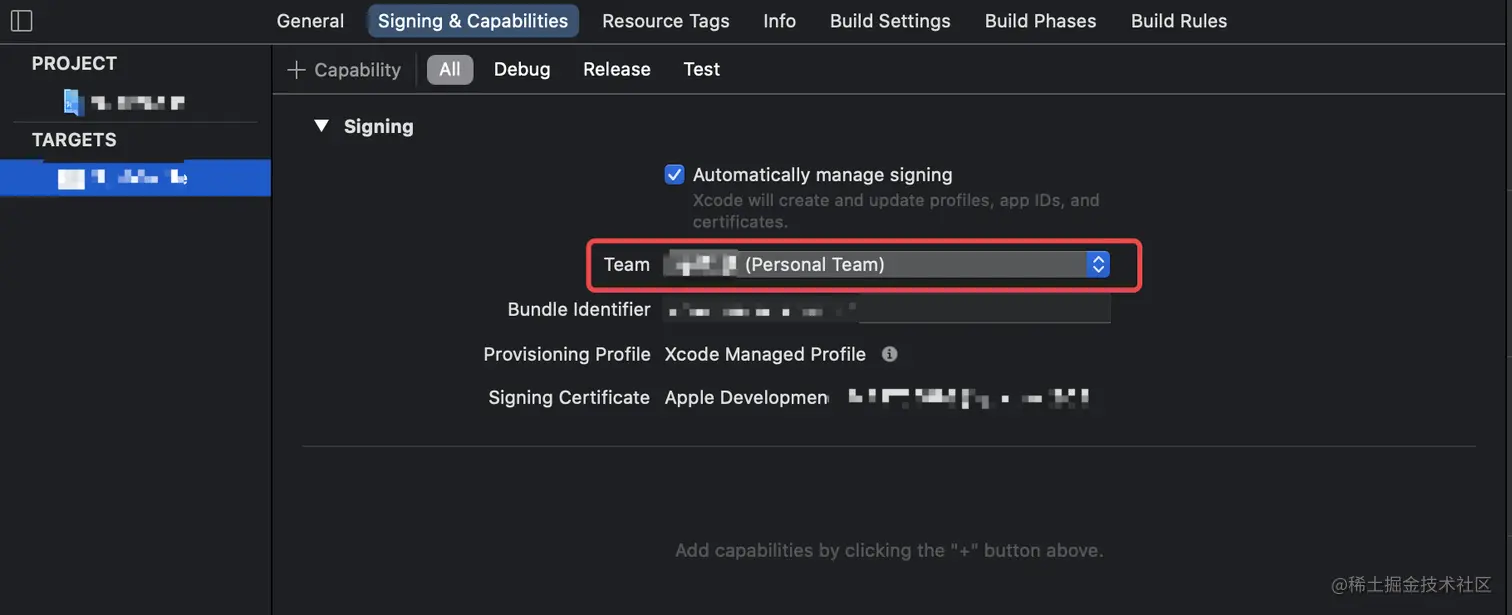Screen dimensions: 1512x615
Task: Switch to Build Phases tab
Action: [1040, 21]
